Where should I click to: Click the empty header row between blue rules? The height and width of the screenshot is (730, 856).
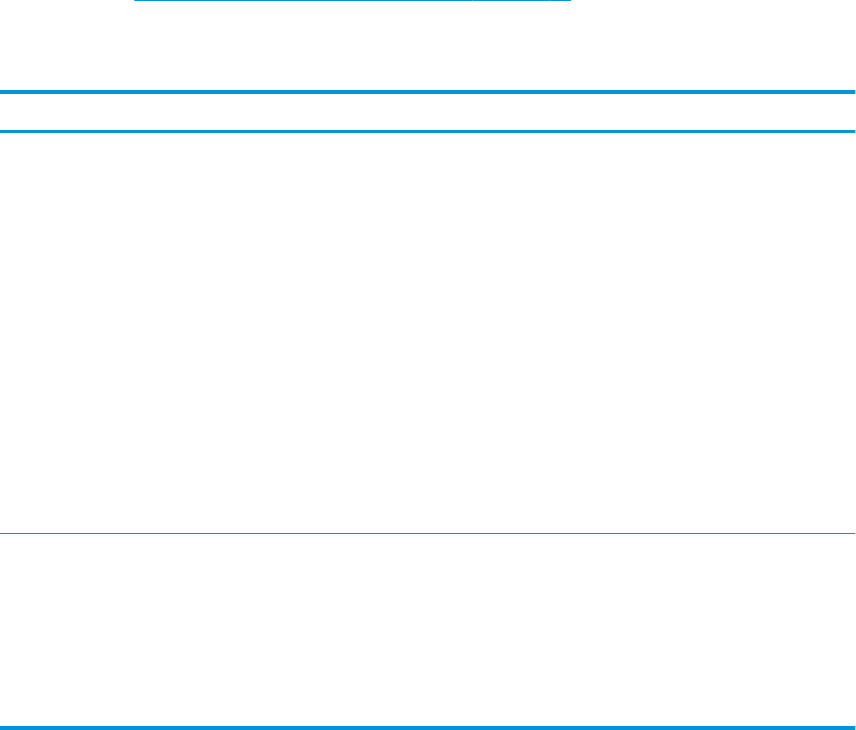[427, 112]
